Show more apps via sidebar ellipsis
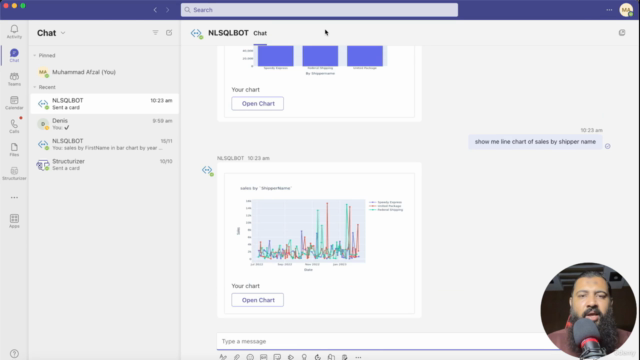 [x=14, y=198]
